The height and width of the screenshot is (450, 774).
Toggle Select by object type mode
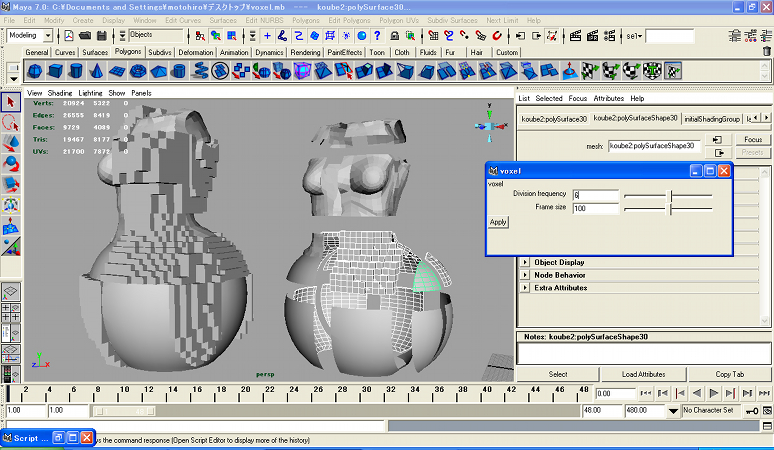(x=216, y=36)
